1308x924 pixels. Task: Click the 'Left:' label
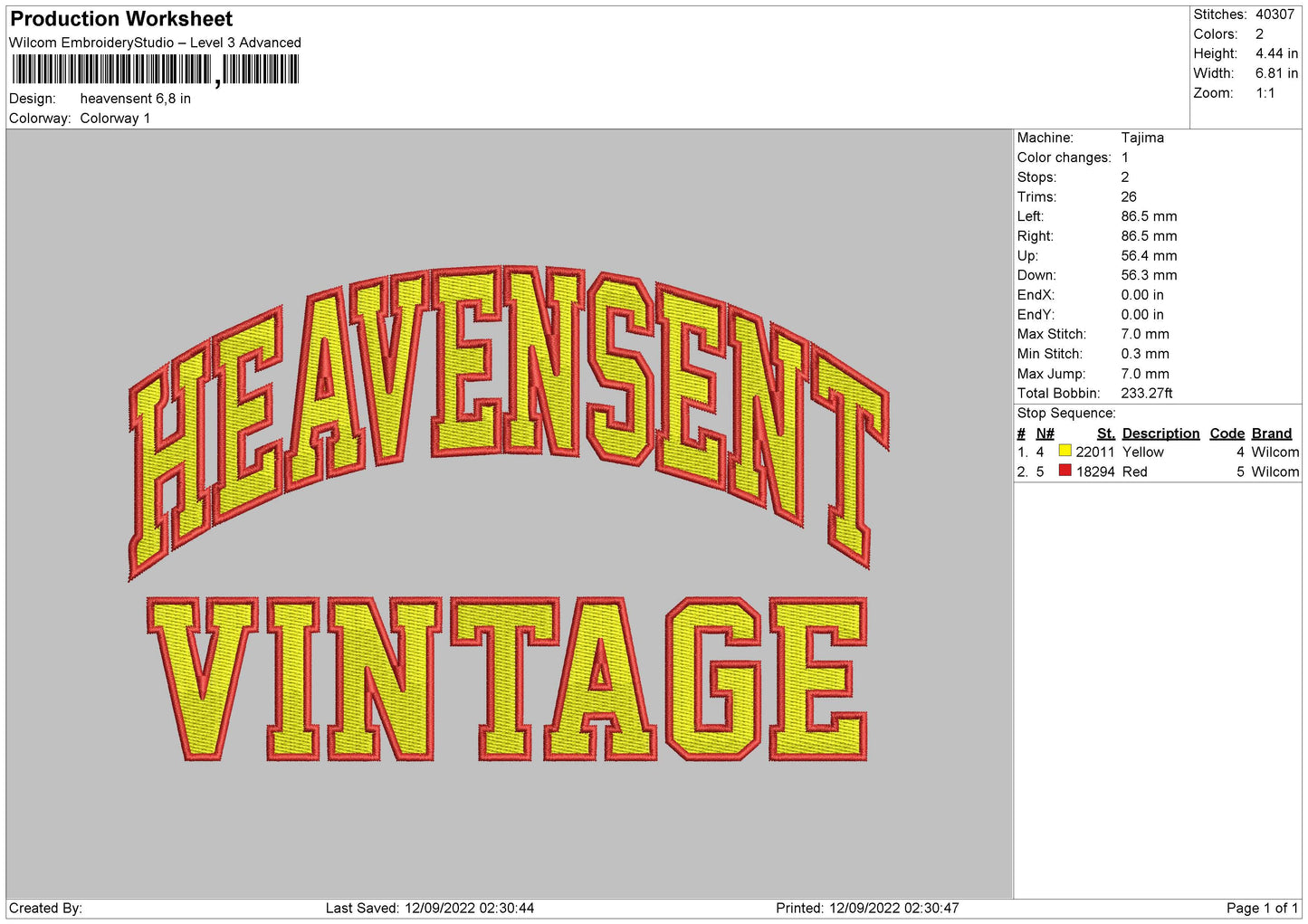pyautogui.click(x=1030, y=216)
